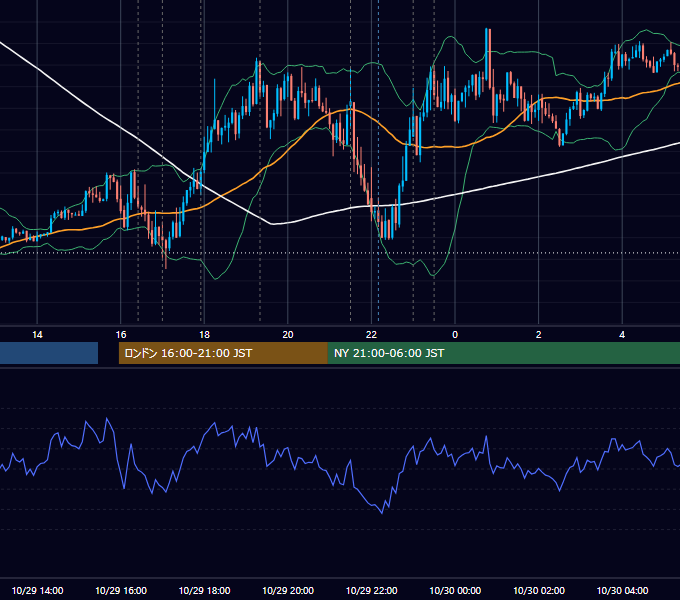
Task: Click the NY 21:00-06:00 JST session bar
Action: (503, 353)
